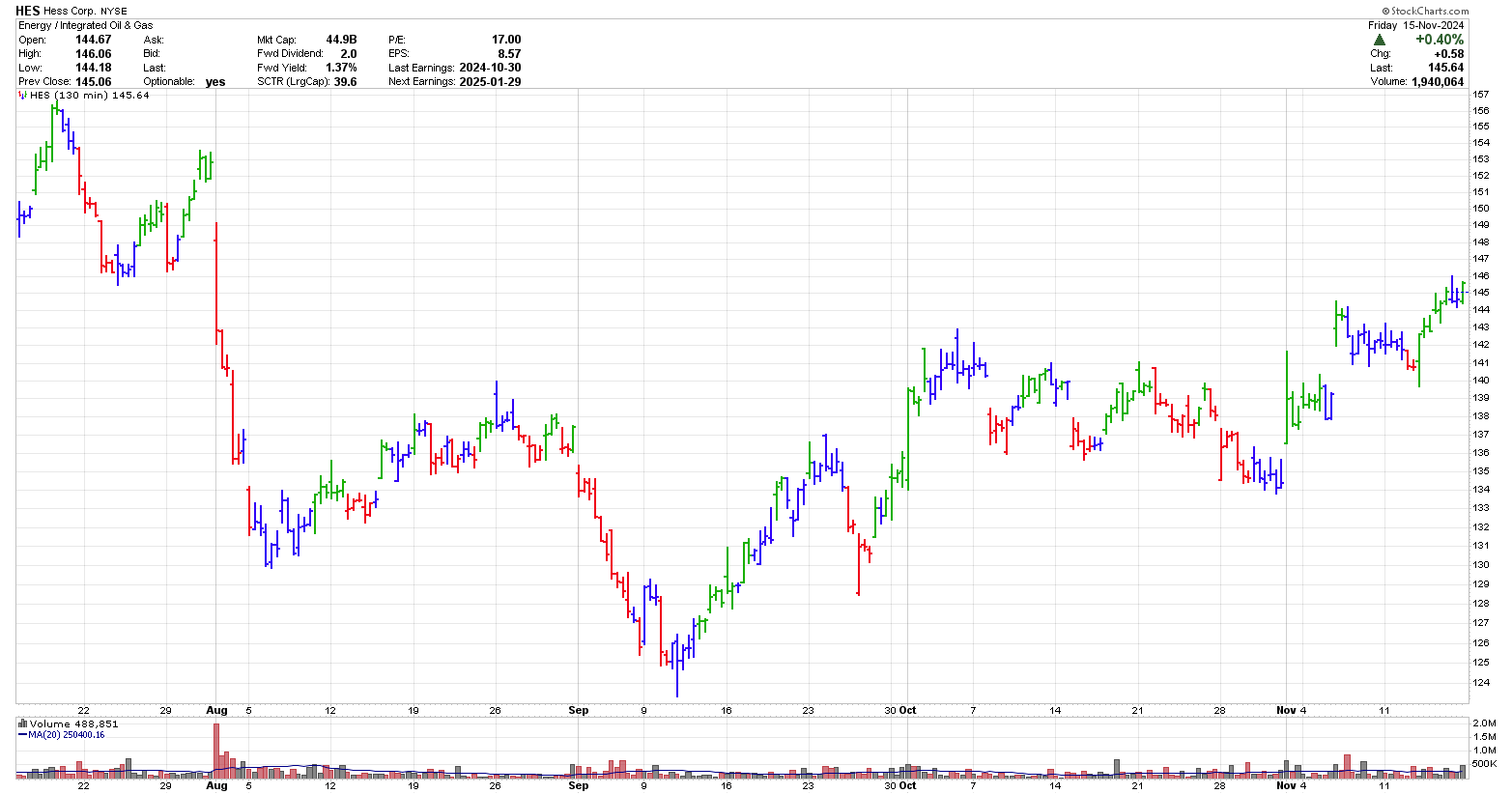
Task: Click the date Friday 15-Nov-2024
Action: [x=1416, y=25]
